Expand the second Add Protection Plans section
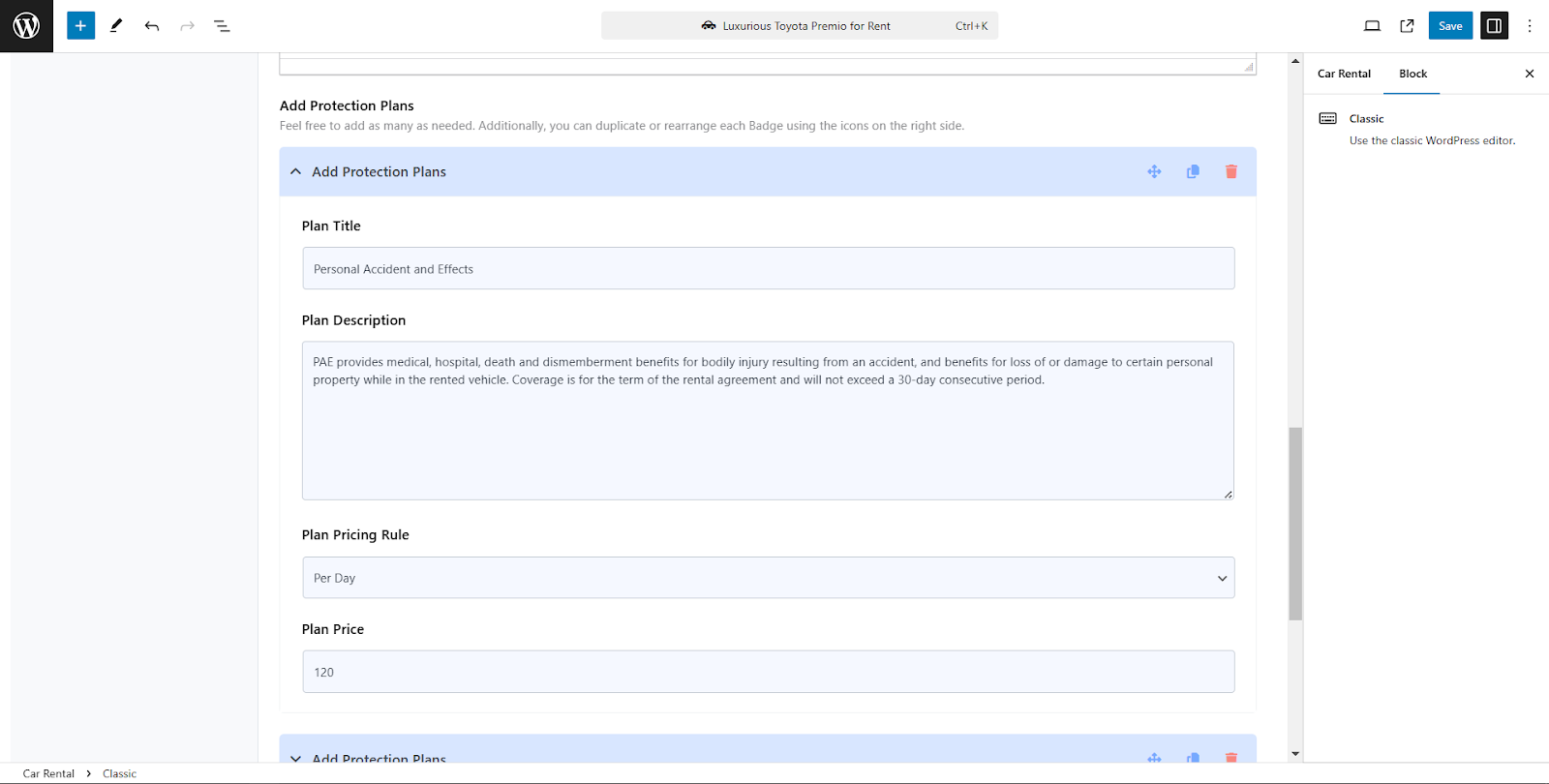 [295, 758]
